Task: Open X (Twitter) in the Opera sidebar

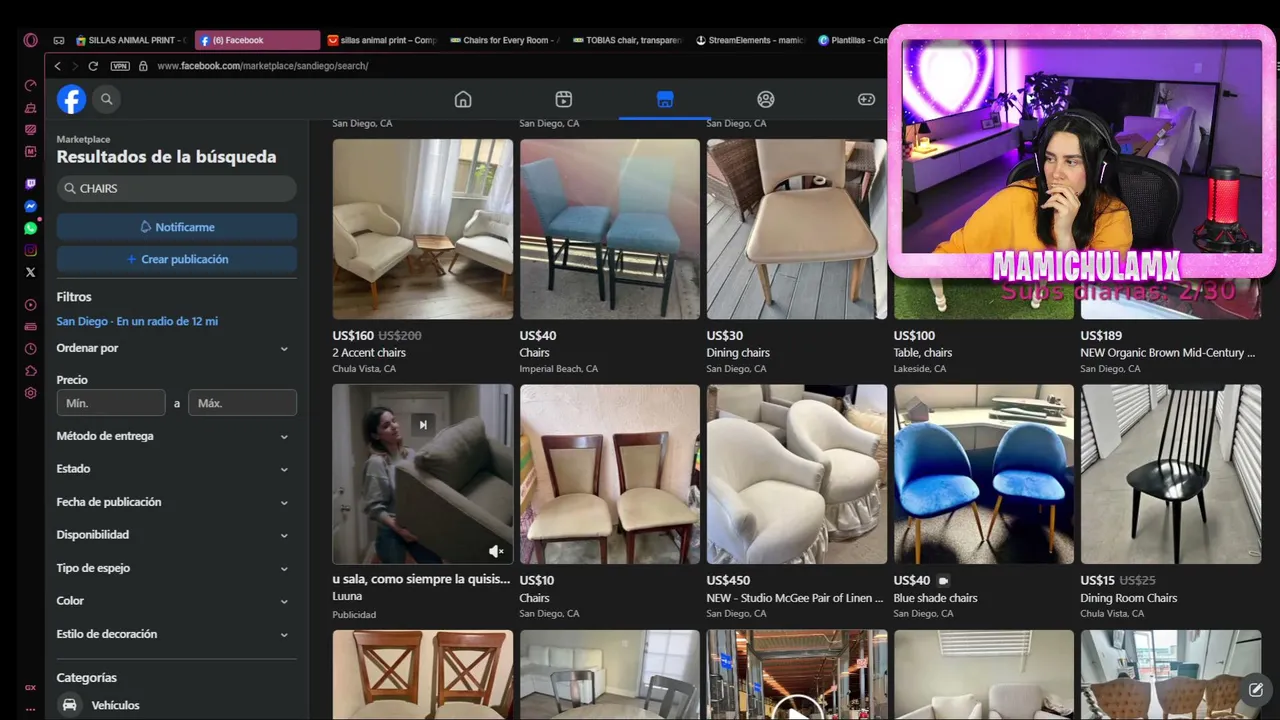Action: (31, 272)
